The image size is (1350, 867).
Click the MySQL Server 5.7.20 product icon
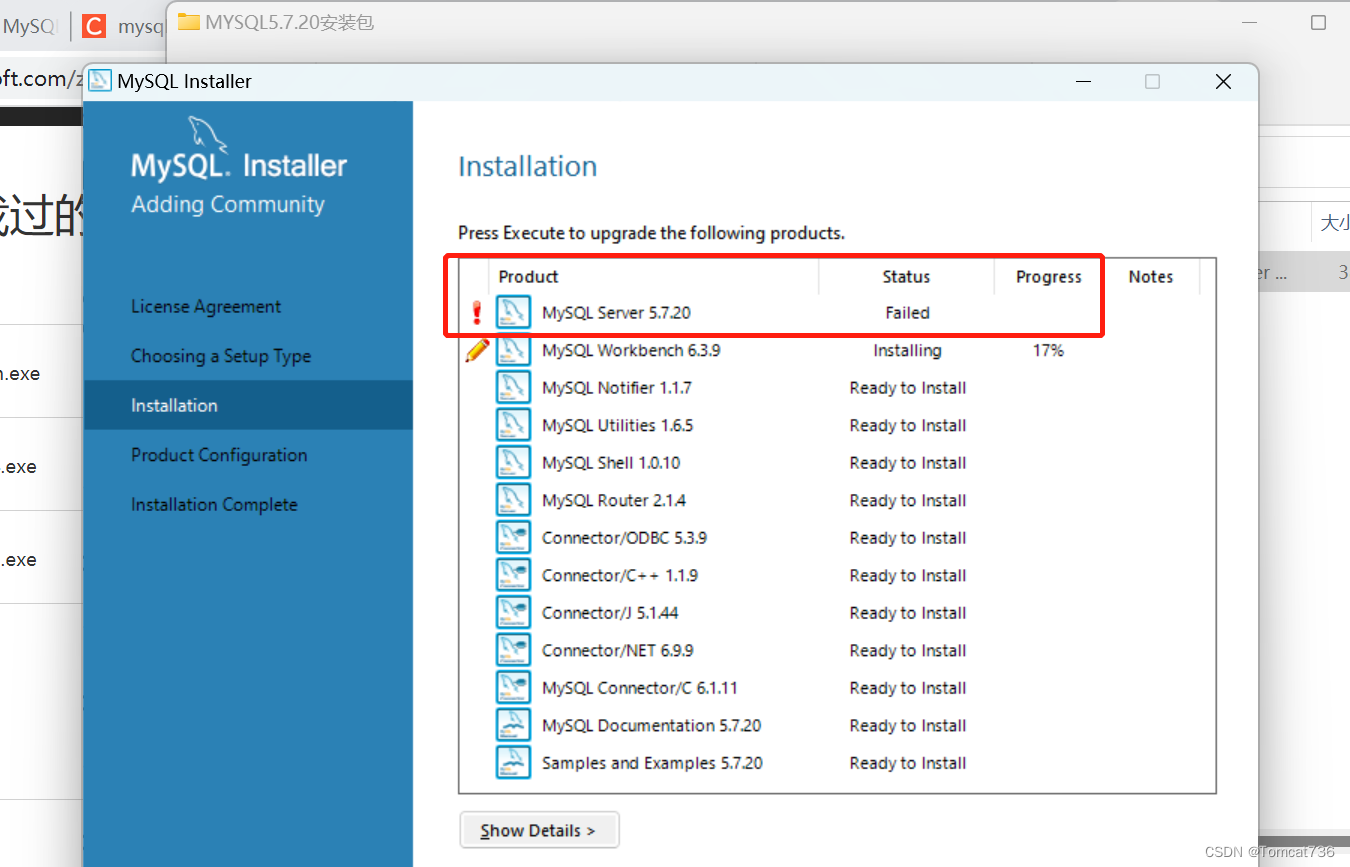(513, 312)
